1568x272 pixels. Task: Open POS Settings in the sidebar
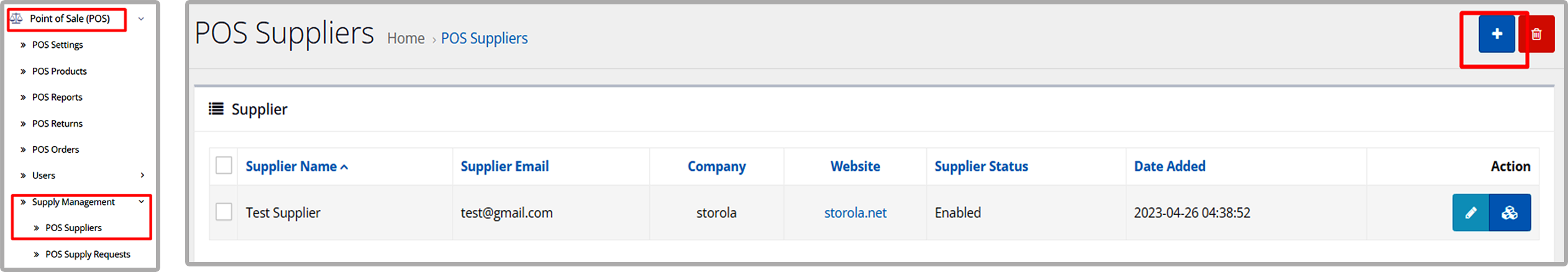57,45
